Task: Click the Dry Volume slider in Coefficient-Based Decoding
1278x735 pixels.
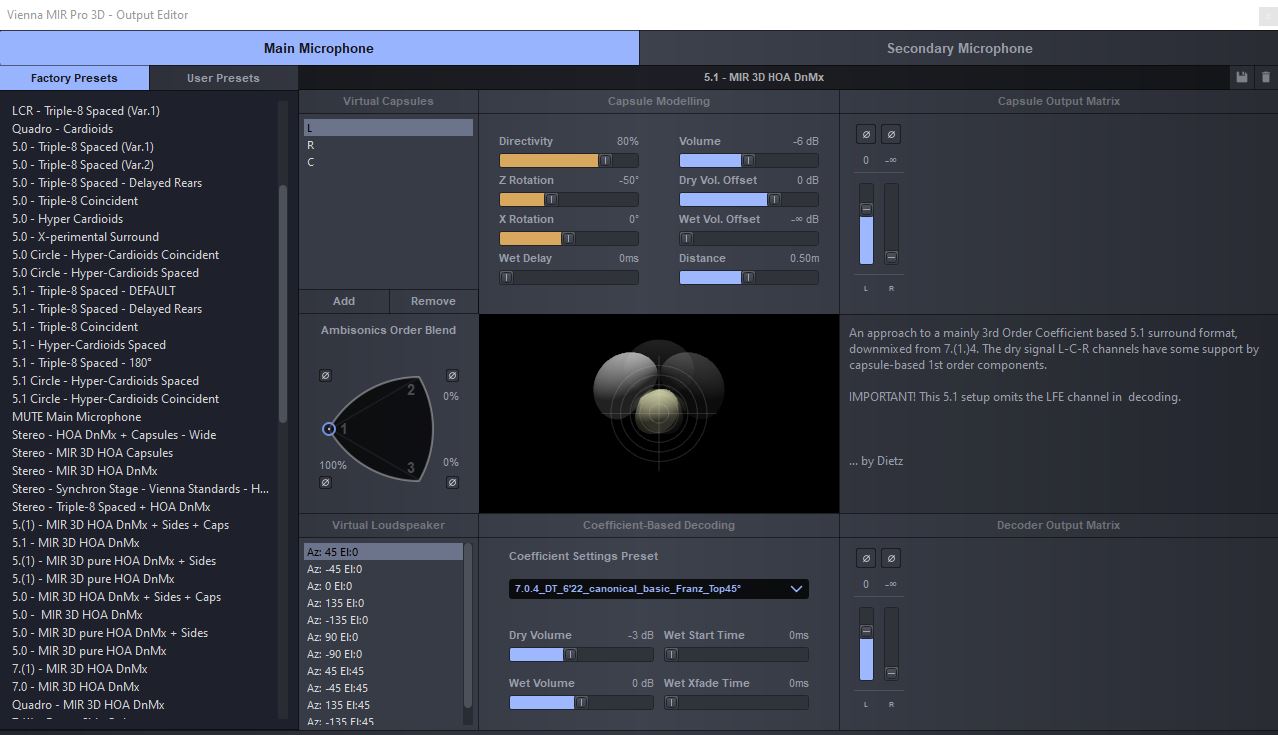Action: tap(570, 654)
